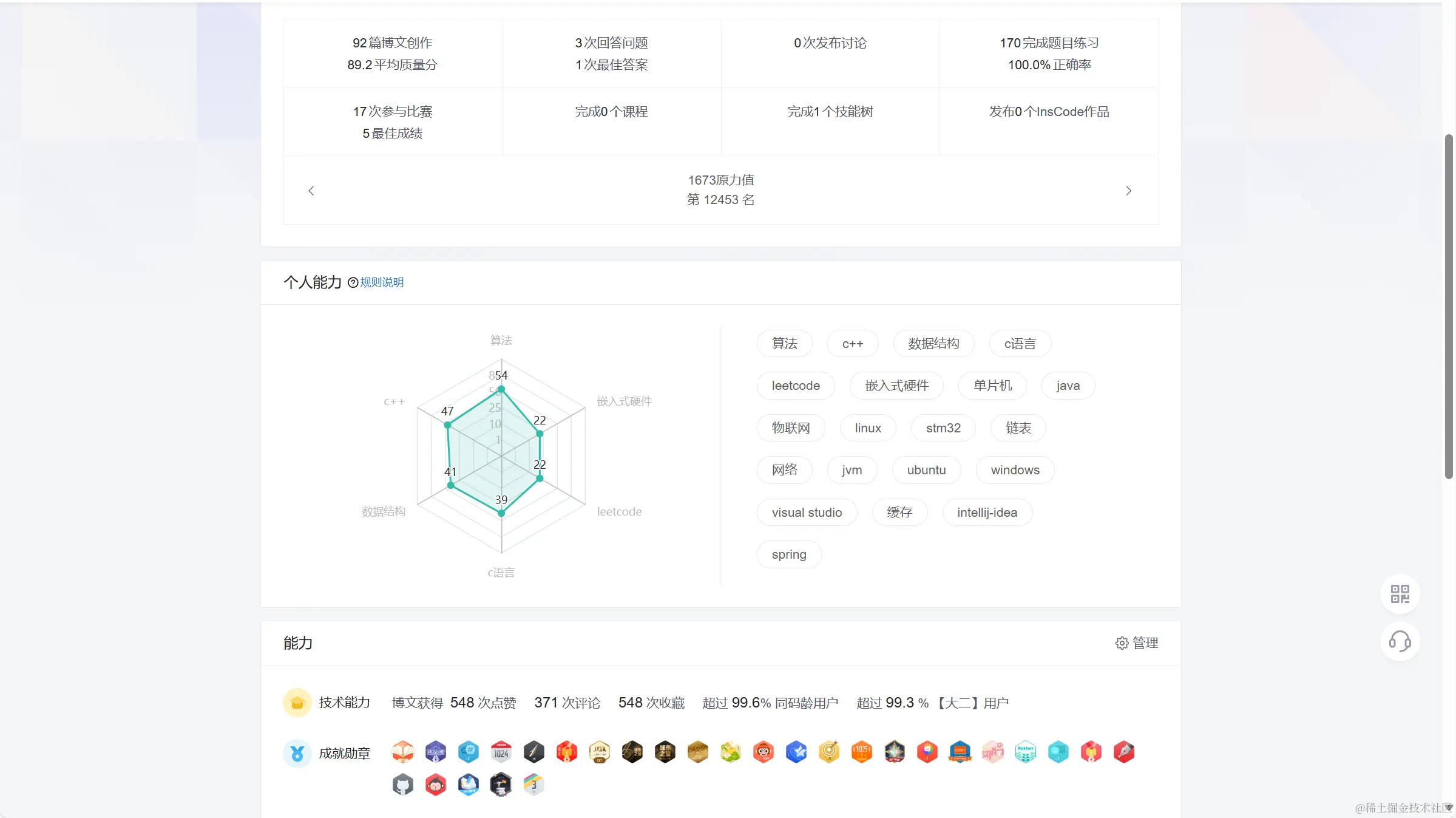Click the GitHub cat badge
Image resolution: width=1456 pixels, height=818 pixels.
point(402,785)
